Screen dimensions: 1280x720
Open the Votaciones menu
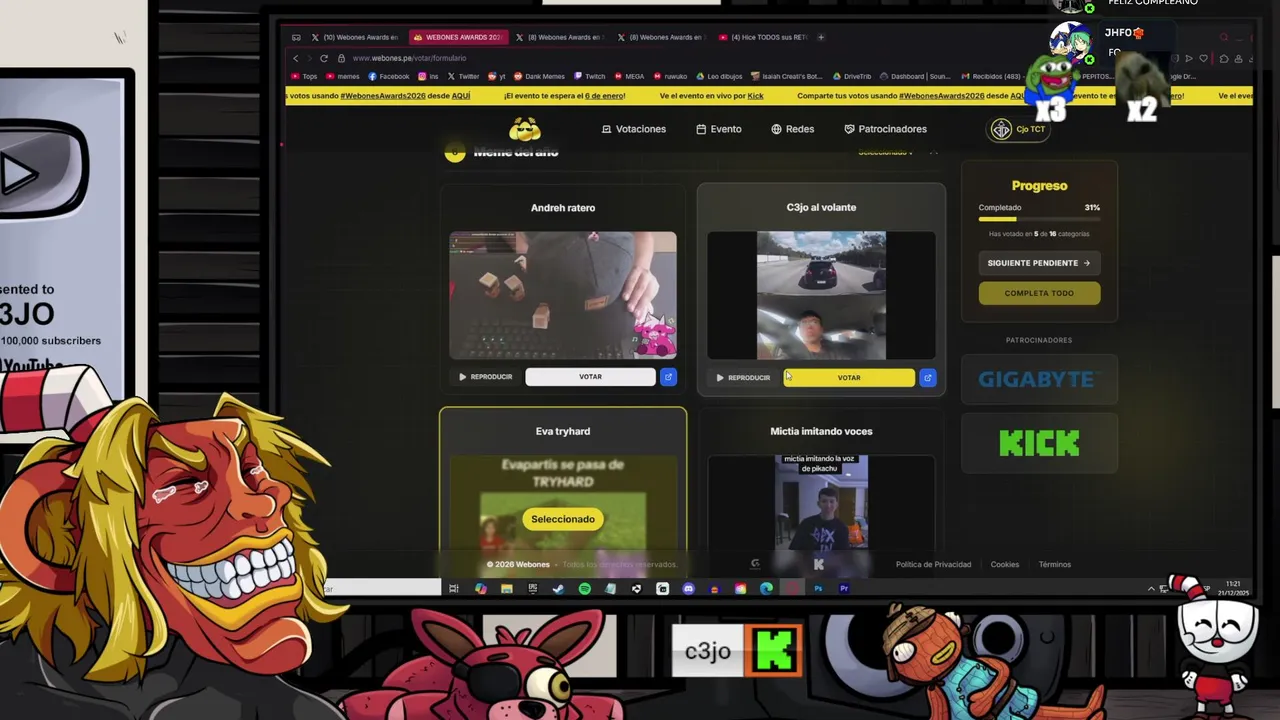[633, 129]
